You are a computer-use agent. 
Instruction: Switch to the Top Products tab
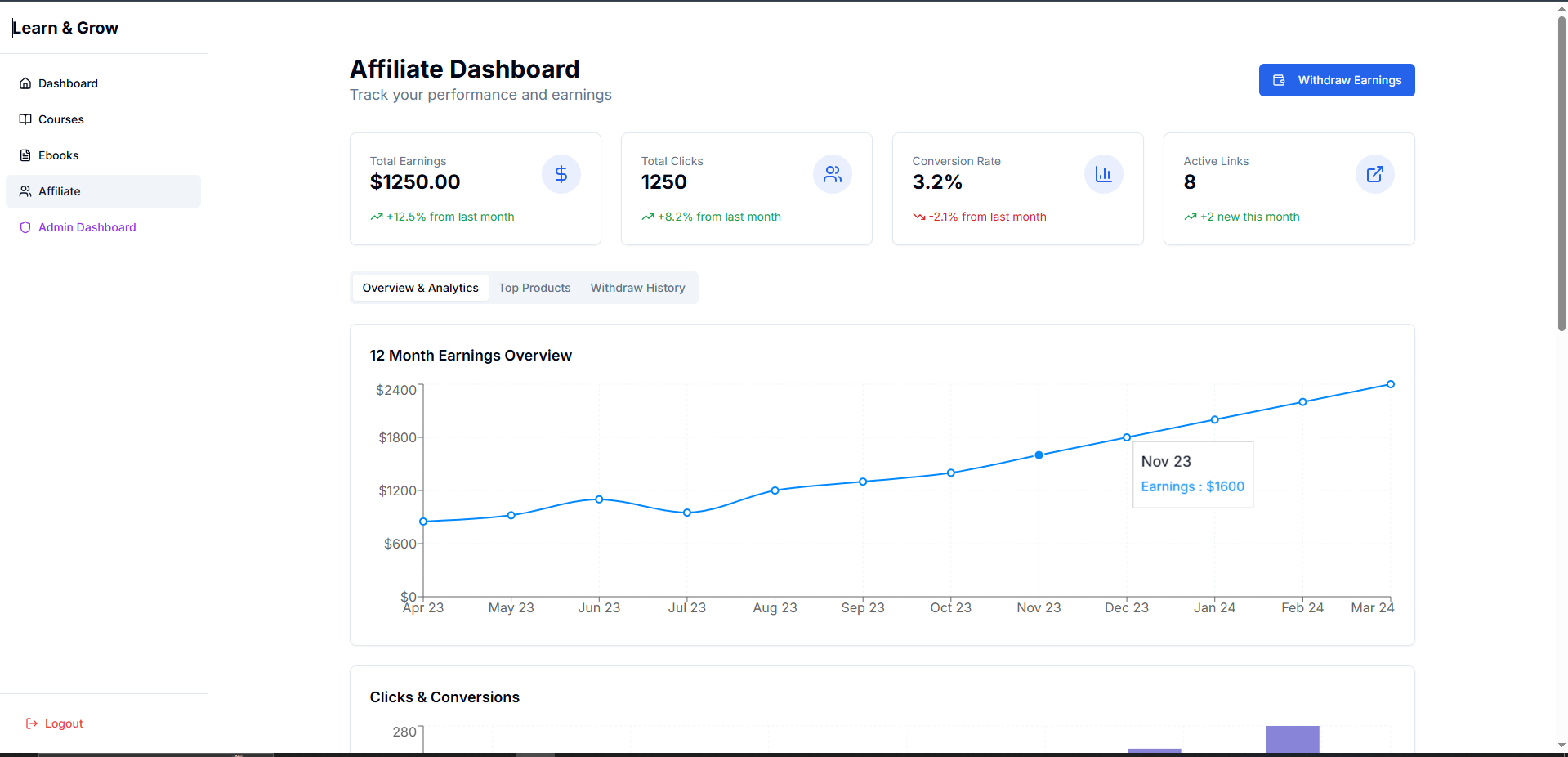point(534,288)
